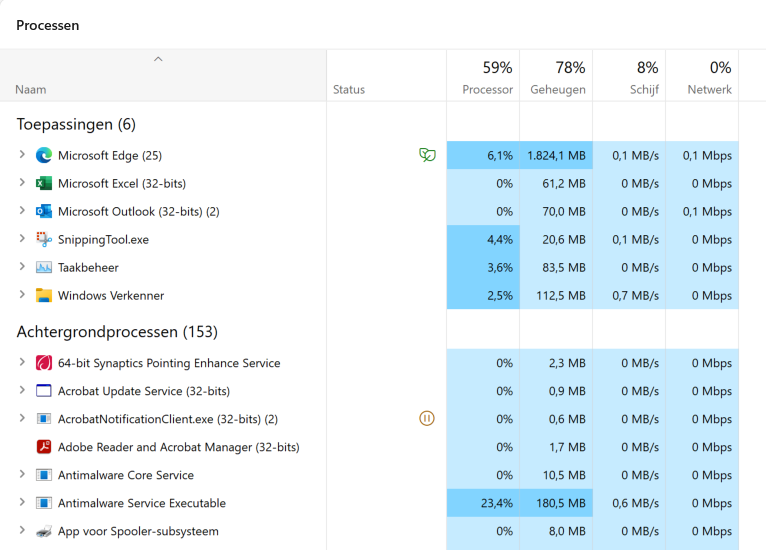Image resolution: width=766 pixels, height=550 pixels.
Task: Click the Antimalware Service Executable icon
Action: tap(44, 503)
